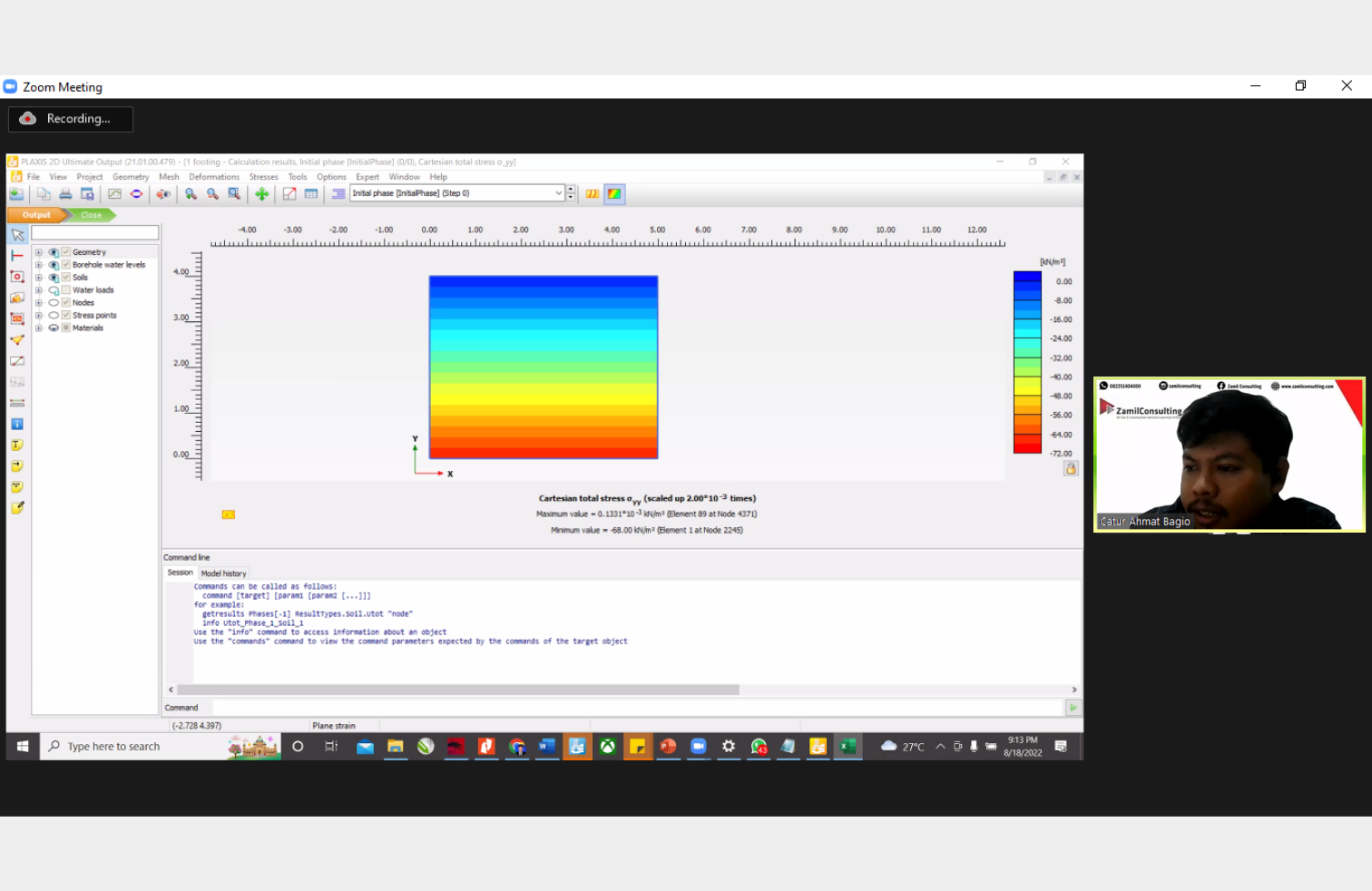Select the text annotation T tool
Viewport: 1372px width, 891px height.
[x=16, y=445]
